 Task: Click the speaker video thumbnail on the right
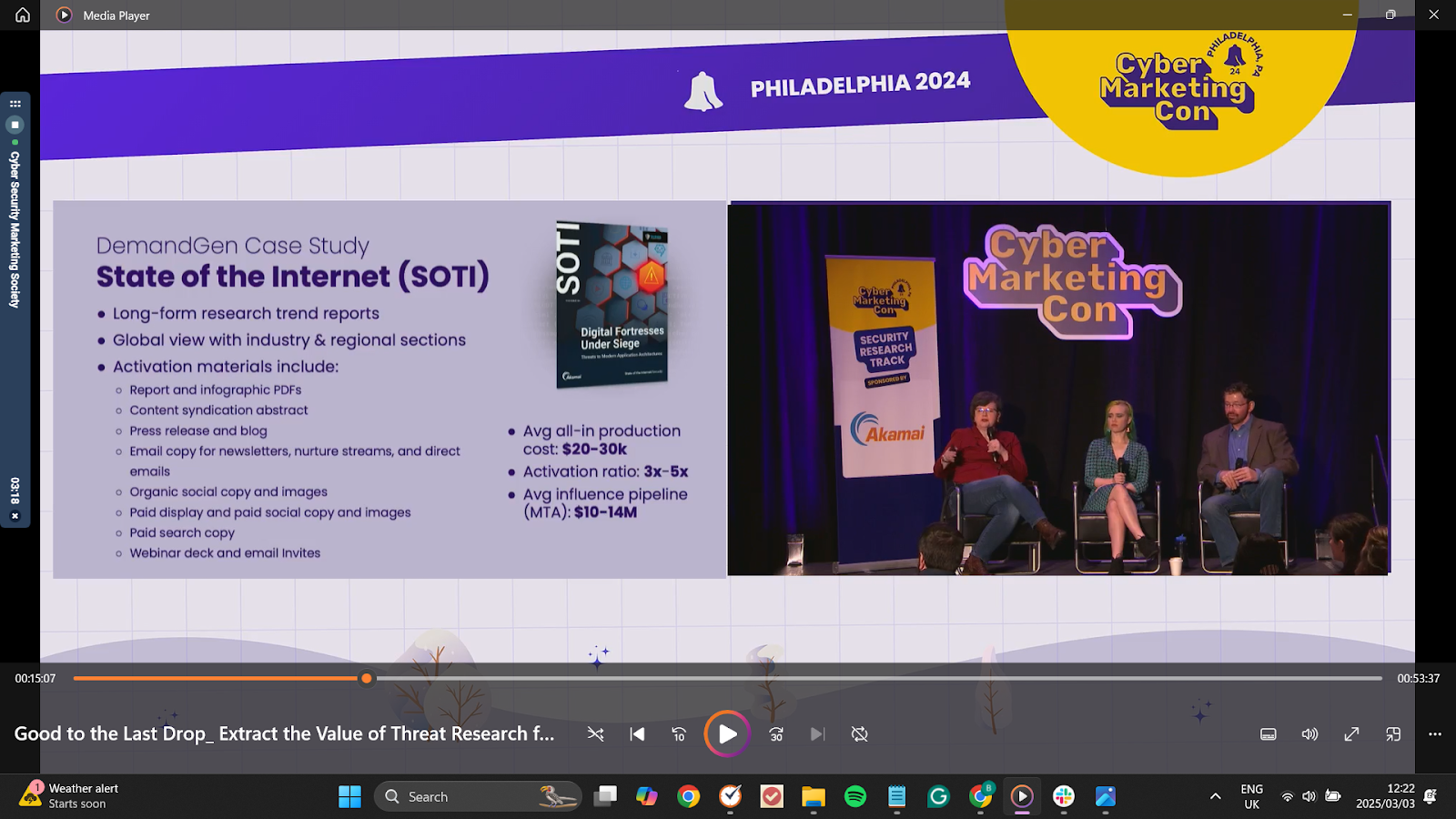(1059, 389)
